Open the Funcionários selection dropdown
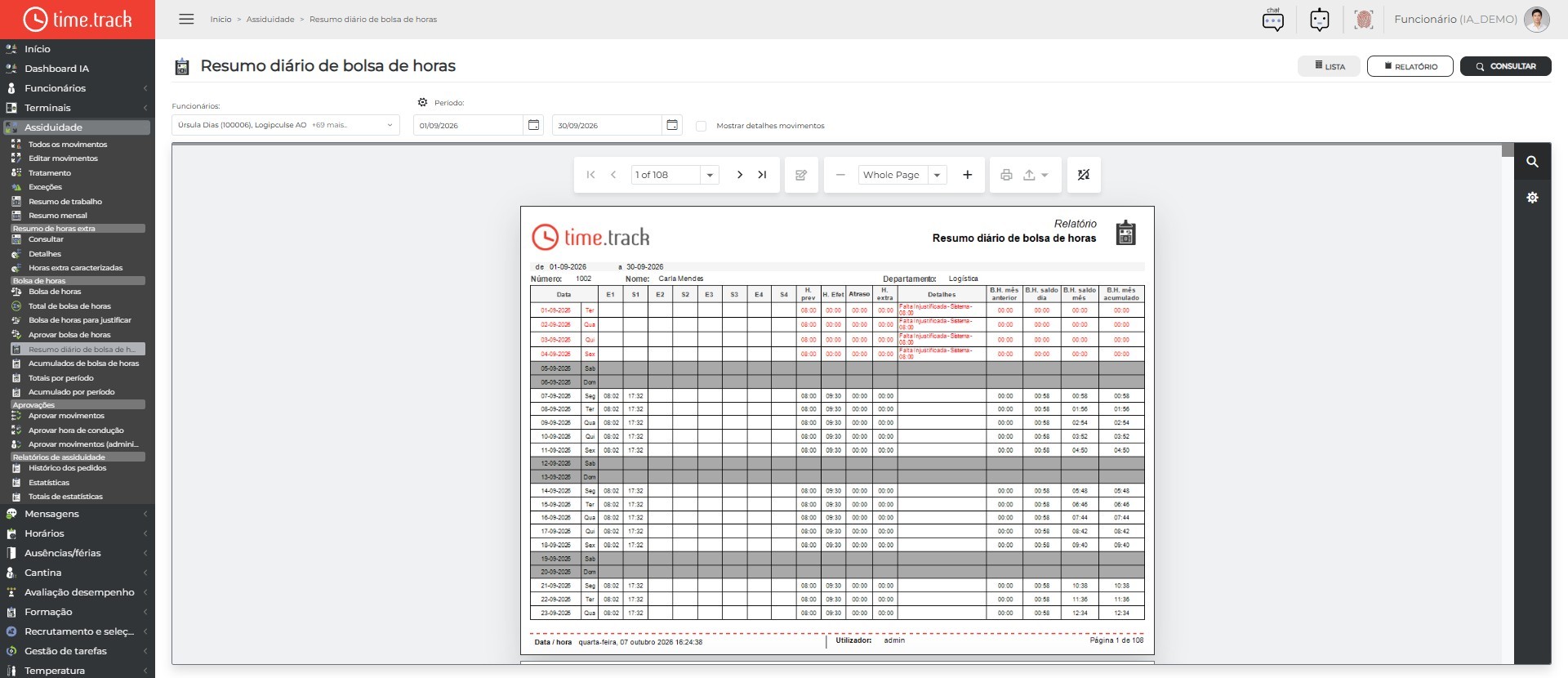 [x=285, y=125]
